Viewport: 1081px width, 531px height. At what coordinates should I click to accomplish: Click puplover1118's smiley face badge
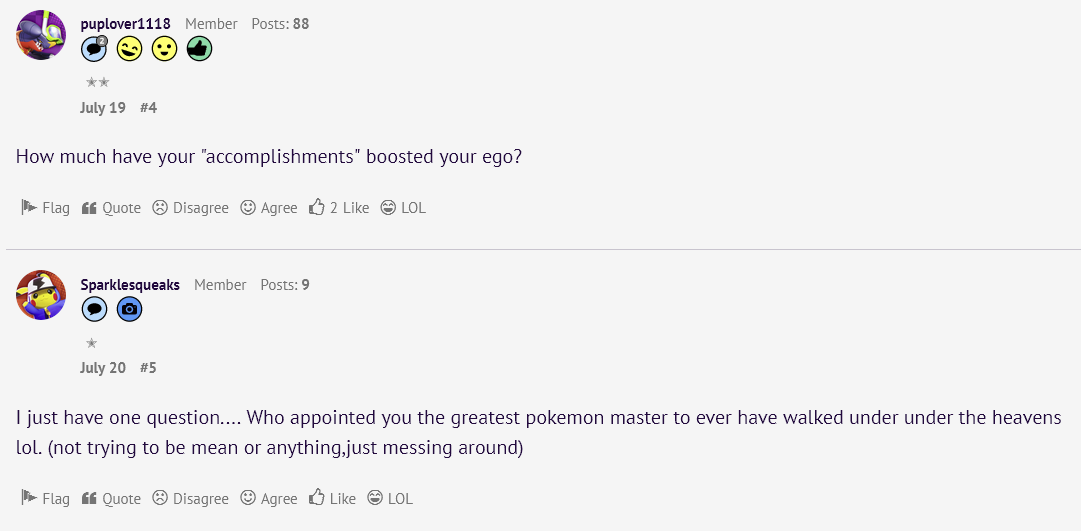[x=165, y=48]
